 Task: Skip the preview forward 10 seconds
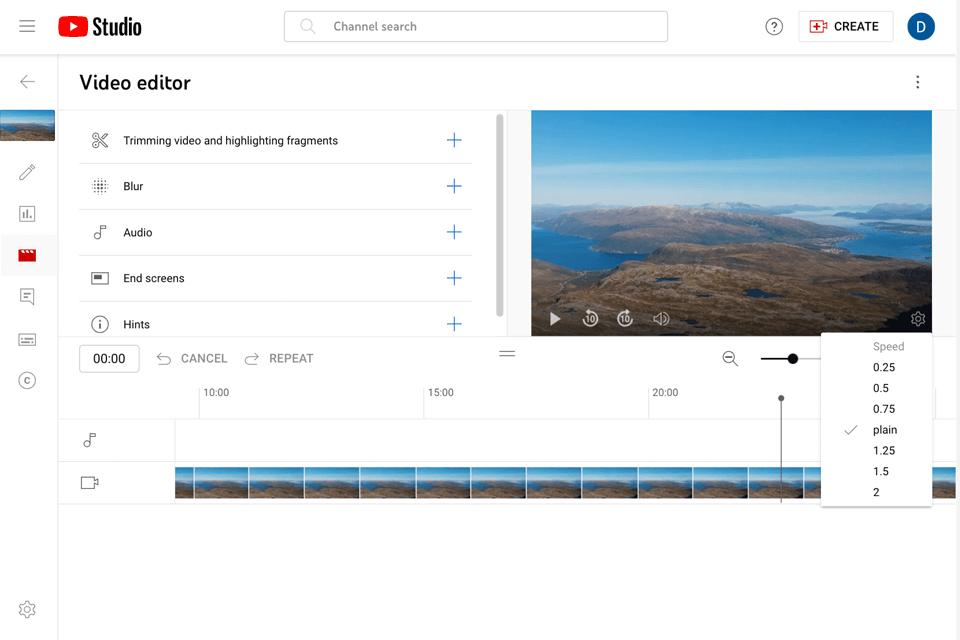coord(624,318)
